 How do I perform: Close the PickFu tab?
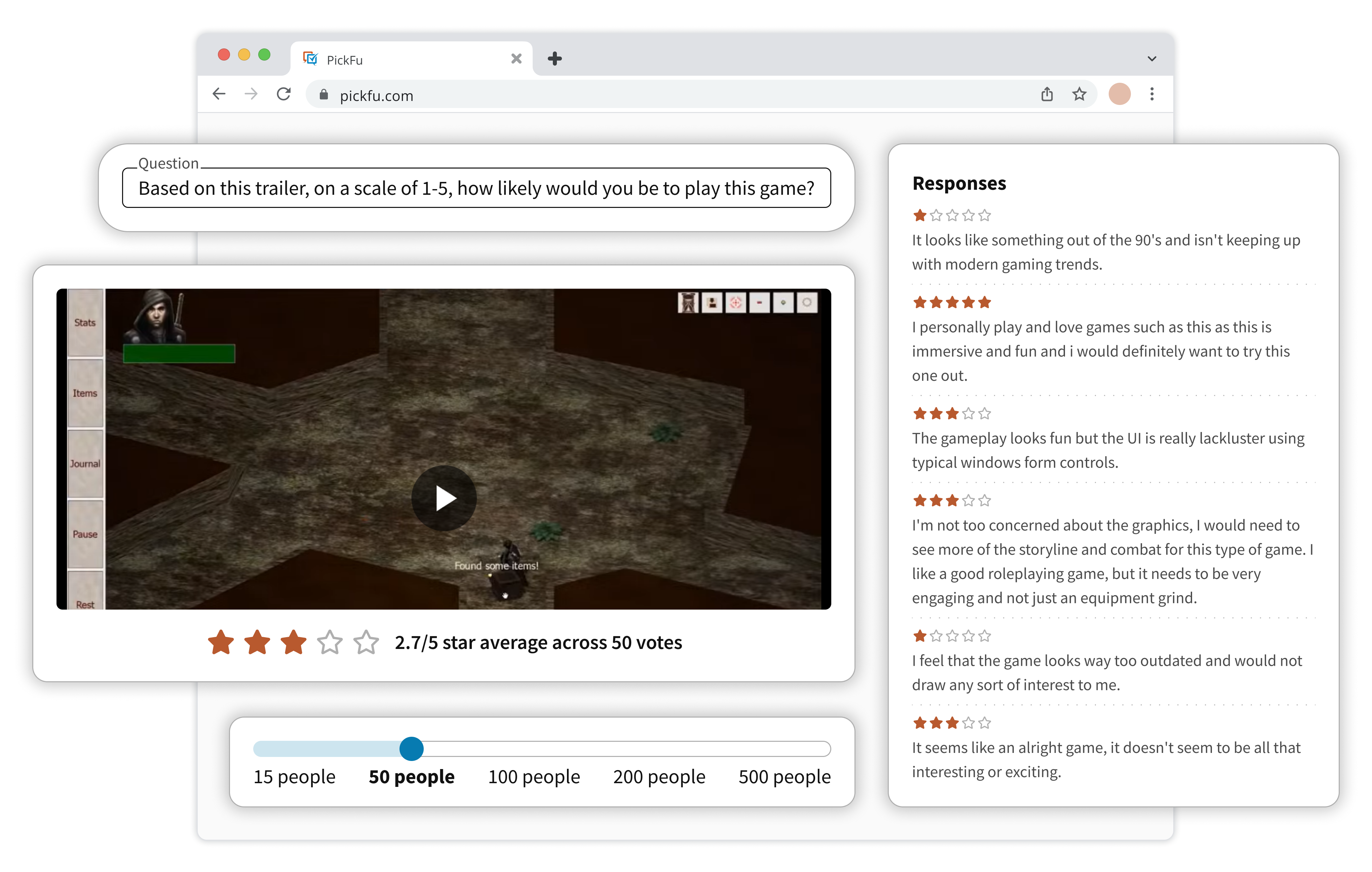pos(516,59)
